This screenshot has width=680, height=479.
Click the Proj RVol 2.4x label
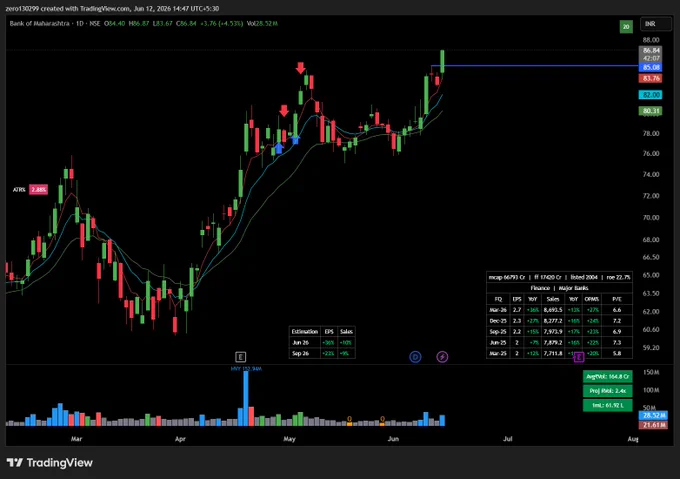pos(607,391)
